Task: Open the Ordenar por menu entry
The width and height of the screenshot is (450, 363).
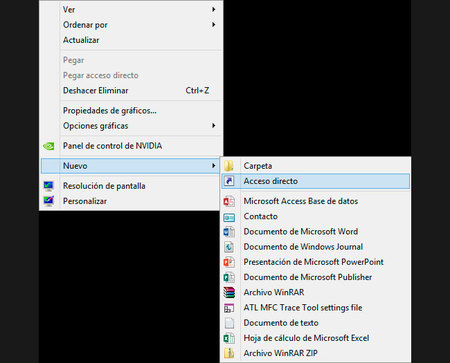Action: point(131,25)
